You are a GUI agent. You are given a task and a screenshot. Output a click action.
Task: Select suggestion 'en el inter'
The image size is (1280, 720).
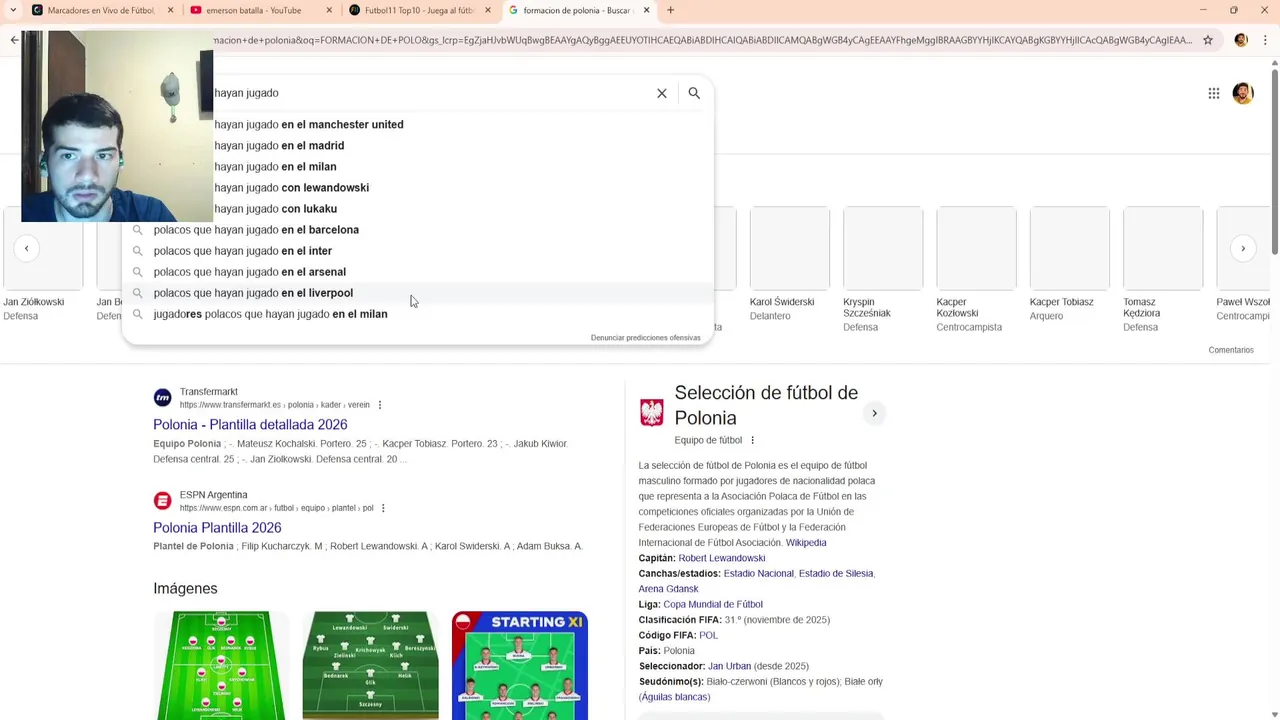click(x=417, y=250)
